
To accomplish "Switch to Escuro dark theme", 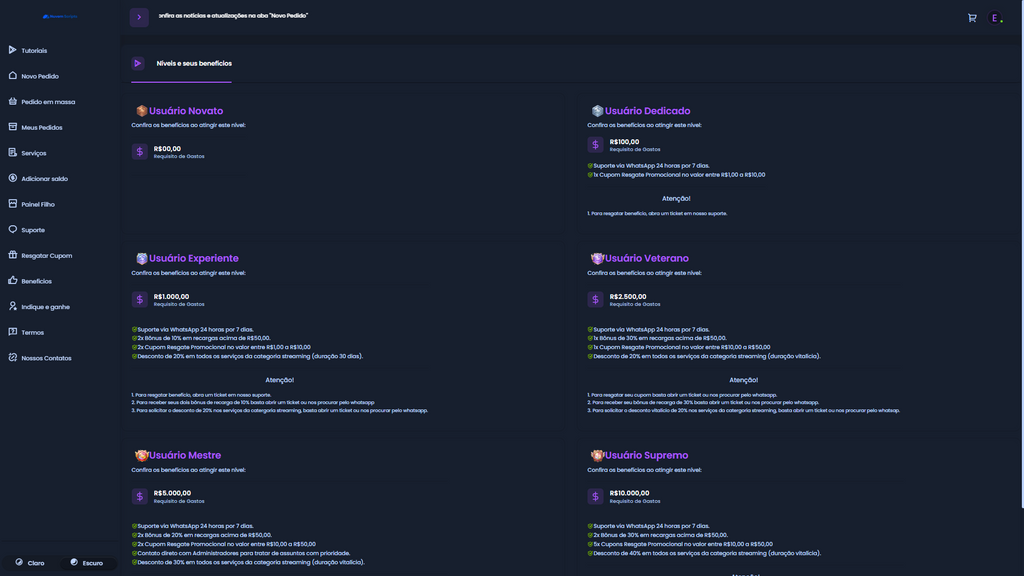I will [87, 563].
